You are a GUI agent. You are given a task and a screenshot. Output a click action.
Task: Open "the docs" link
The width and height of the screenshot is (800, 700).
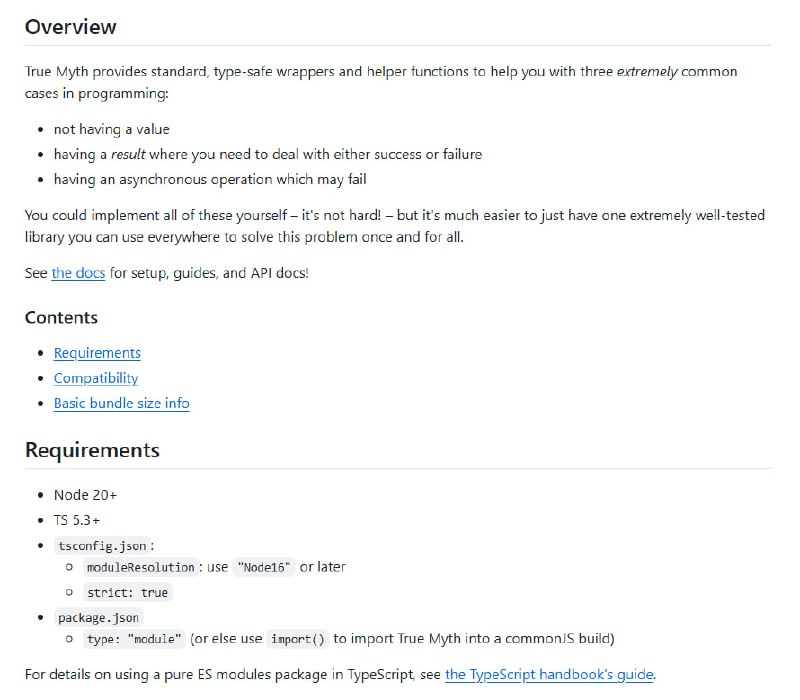click(x=78, y=272)
